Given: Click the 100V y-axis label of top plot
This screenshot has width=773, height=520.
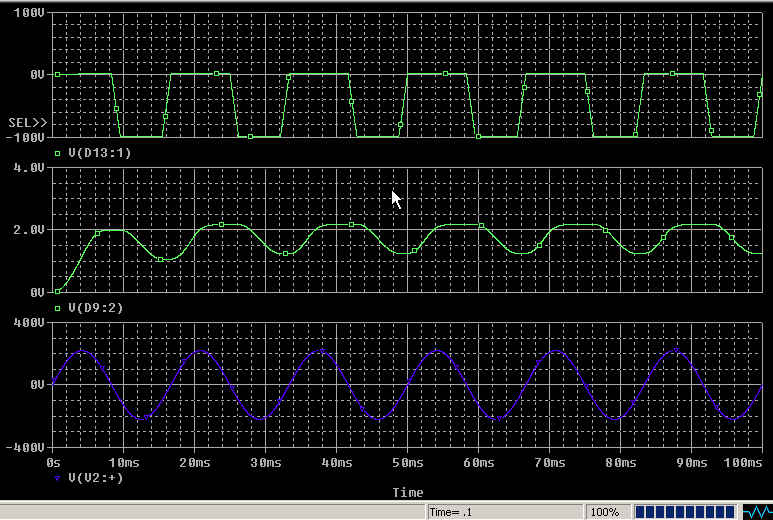Looking at the screenshot, I should coord(27,14).
